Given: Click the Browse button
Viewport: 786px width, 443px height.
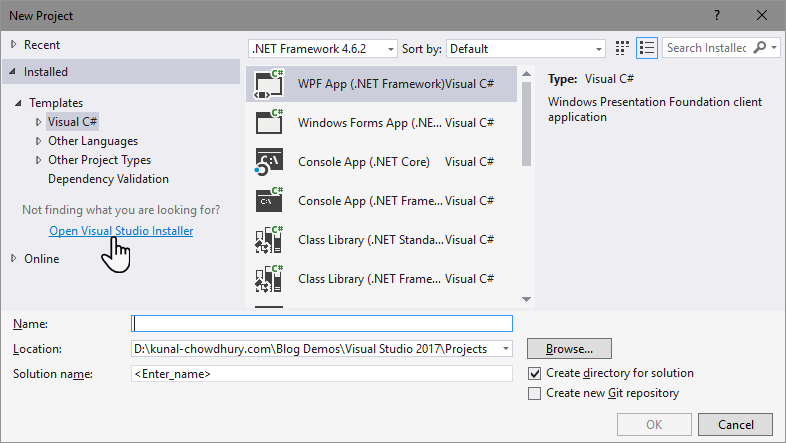Looking at the screenshot, I should (569, 349).
